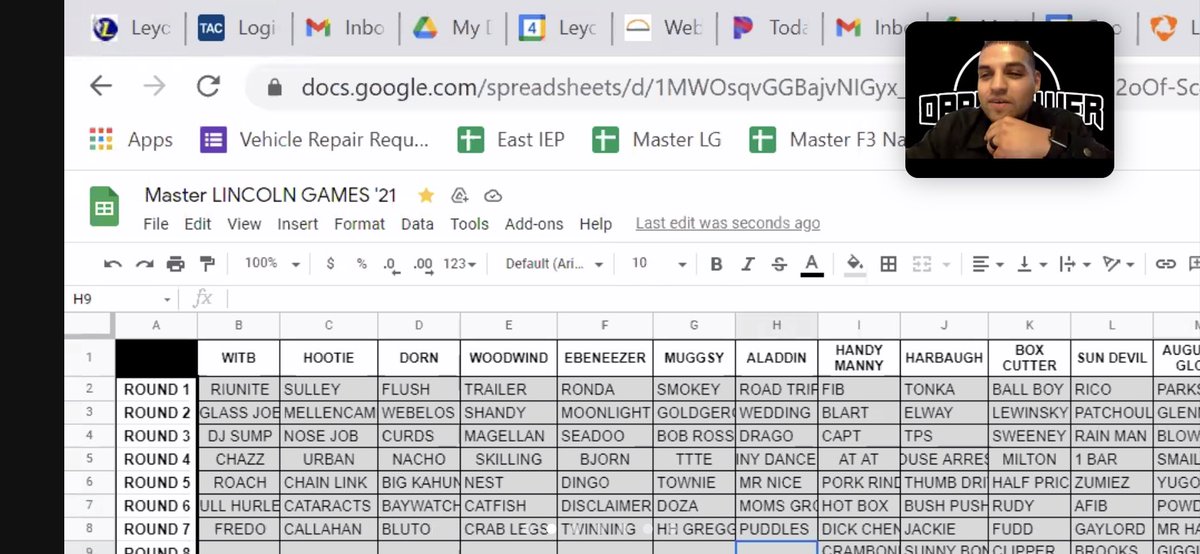
Task: Decrease decimal places
Action: (x=391, y=264)
